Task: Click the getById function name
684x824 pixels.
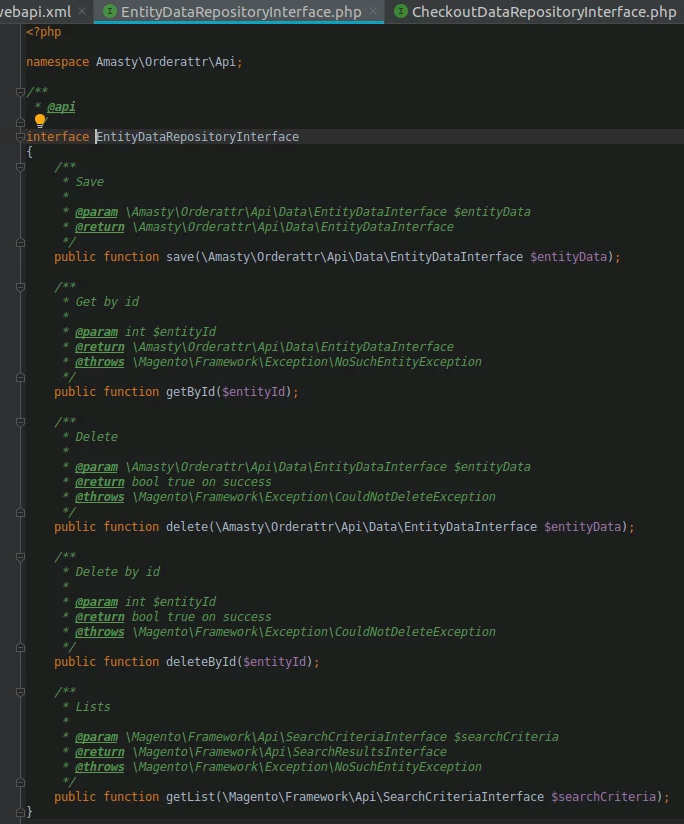Action: tap(190, 392)
